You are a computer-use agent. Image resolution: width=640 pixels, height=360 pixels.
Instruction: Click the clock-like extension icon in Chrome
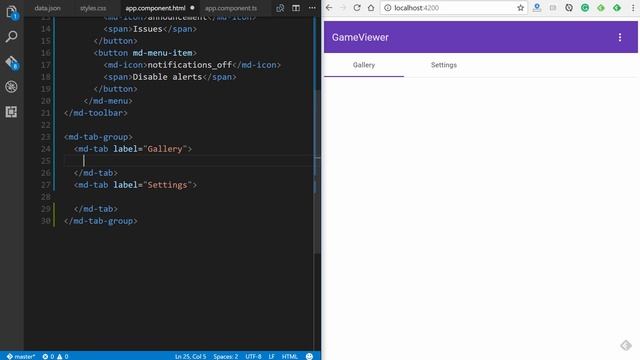coord(569,8)
